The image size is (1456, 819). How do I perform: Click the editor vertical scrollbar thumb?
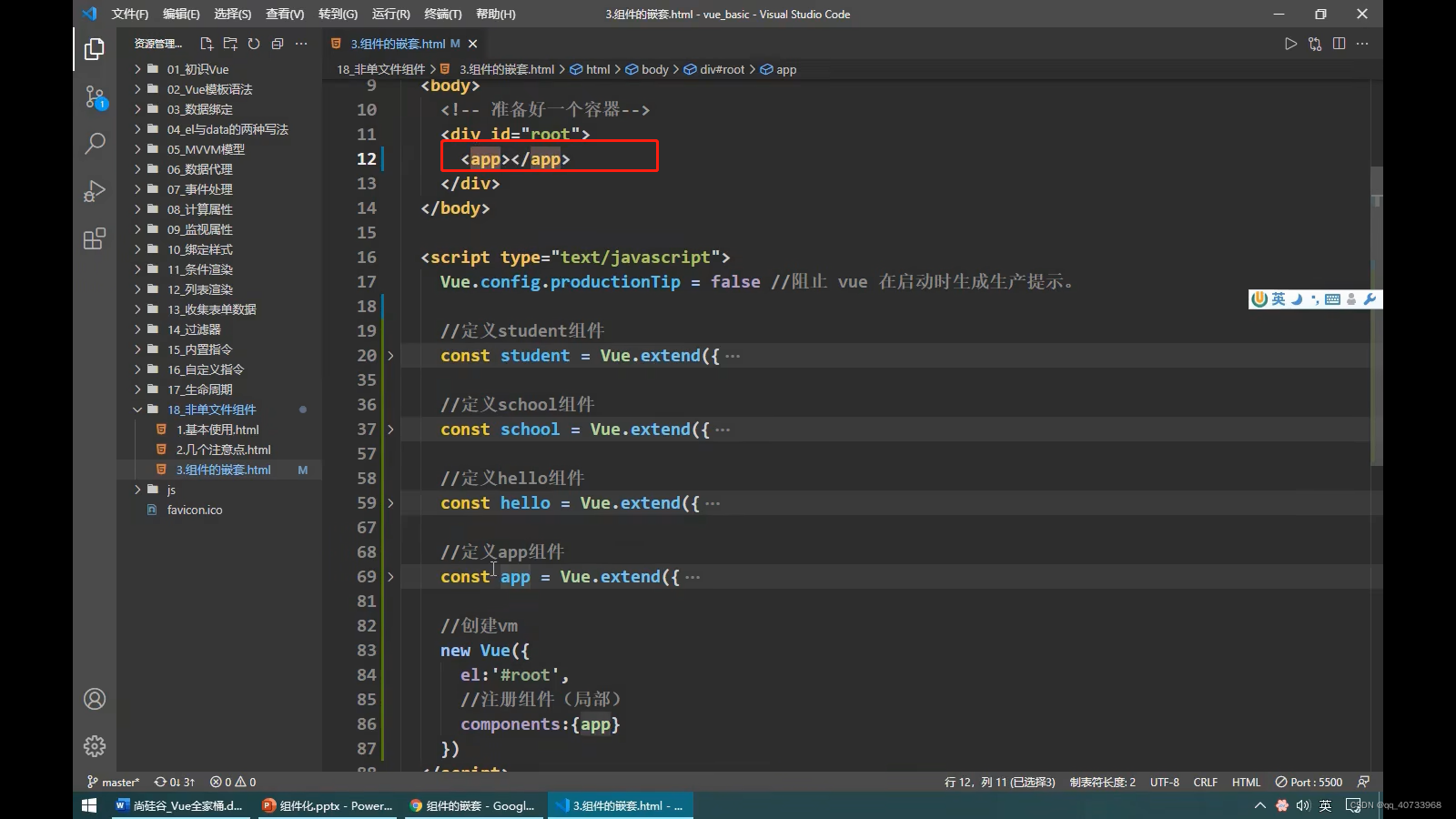[1377, 316]
